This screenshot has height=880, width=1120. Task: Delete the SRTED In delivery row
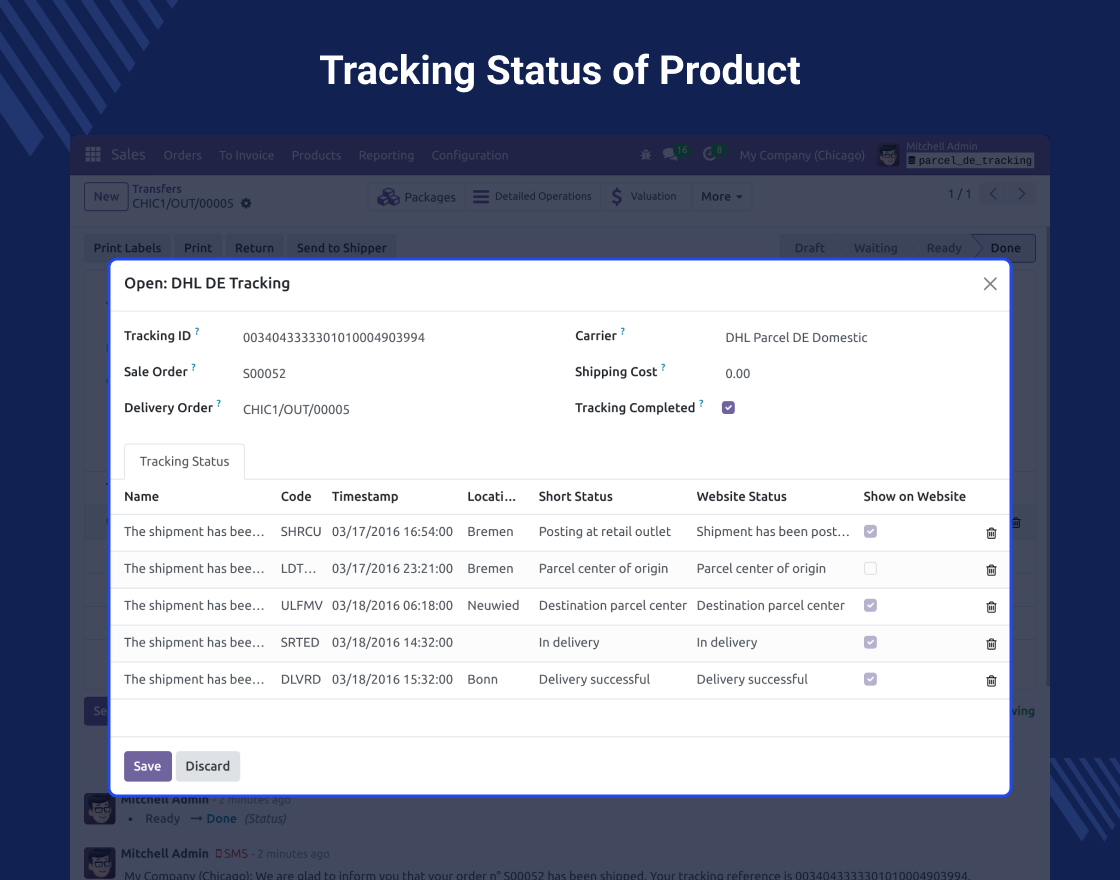[991, 644]
